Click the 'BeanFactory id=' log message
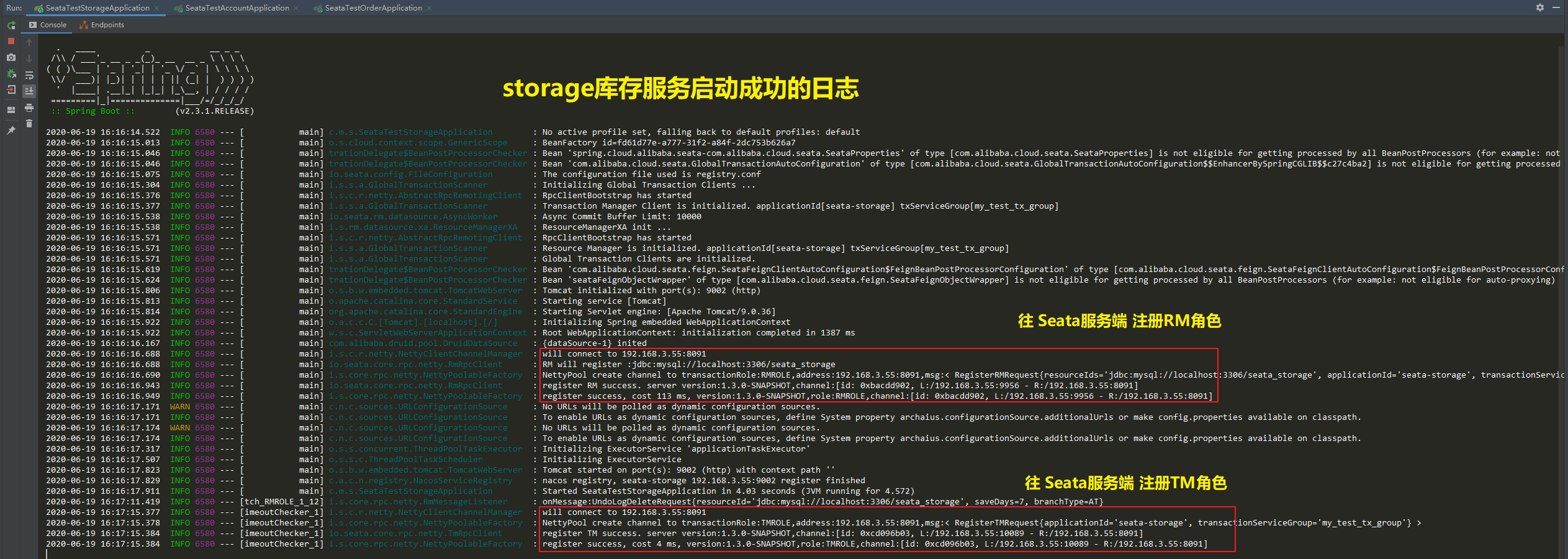Image resolution: width=1568 pixels, height=559 pixels. (x=669, y=143)
